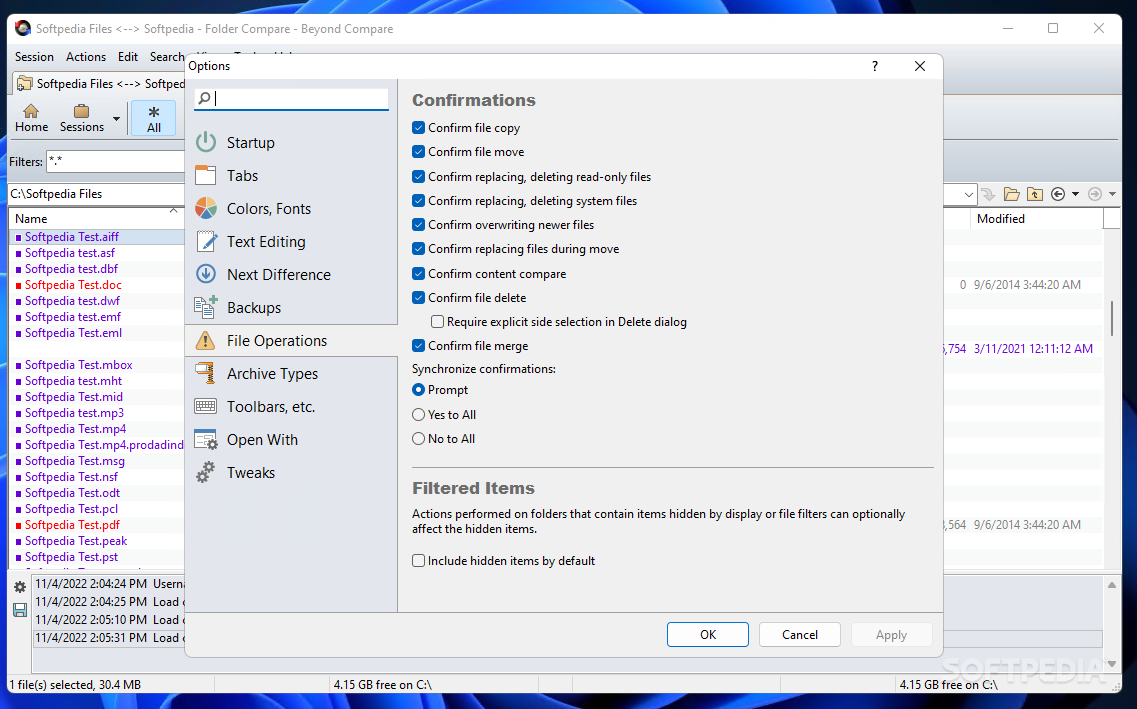This screenshot has width=1137, height=709.
Task: Open the Tweaks options category
Action: point(292,473)
